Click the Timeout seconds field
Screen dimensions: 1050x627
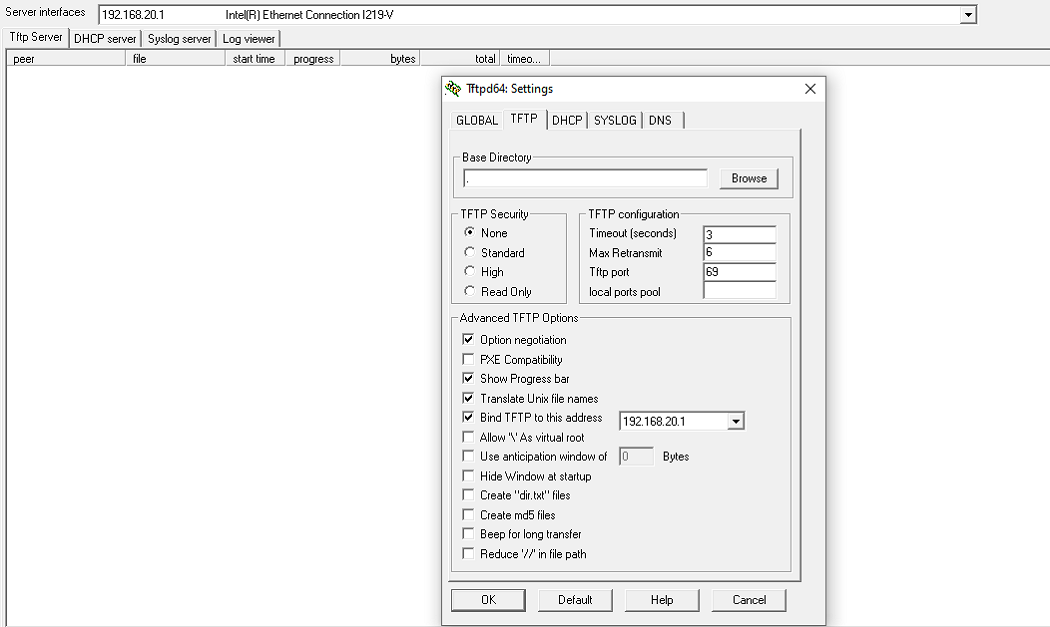click(x=739, y=234)
